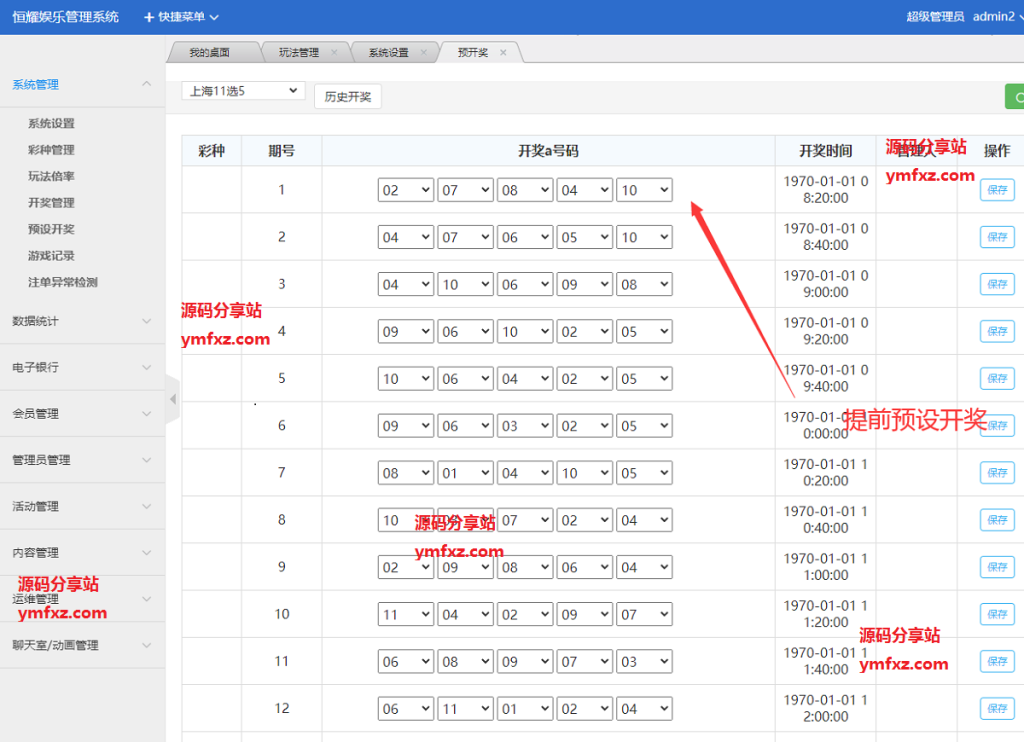Click the green refresh button at top right
The width and height of the screenshot is (1024, 742).
(x=1018, y=96)
